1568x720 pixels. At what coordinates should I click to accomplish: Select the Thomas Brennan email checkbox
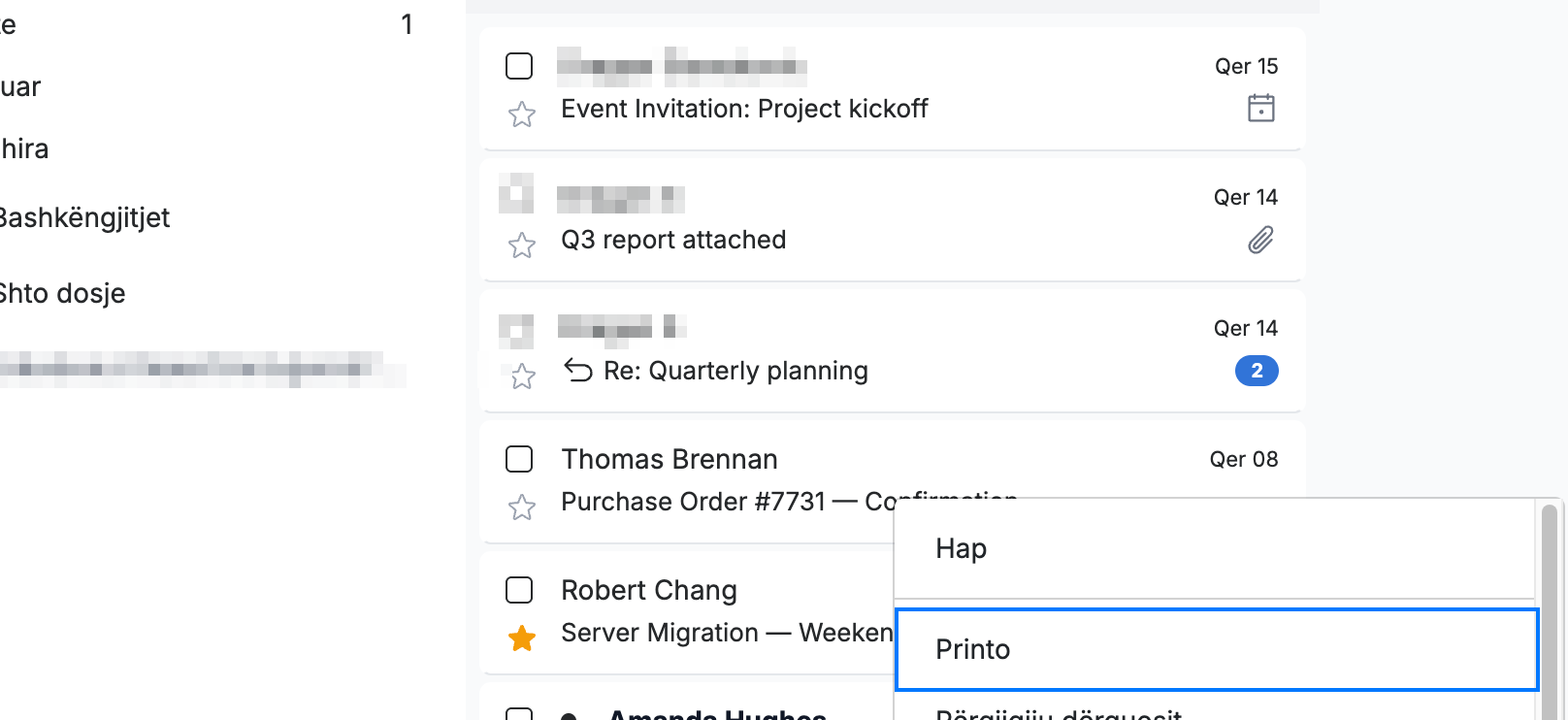coord(519,459)
